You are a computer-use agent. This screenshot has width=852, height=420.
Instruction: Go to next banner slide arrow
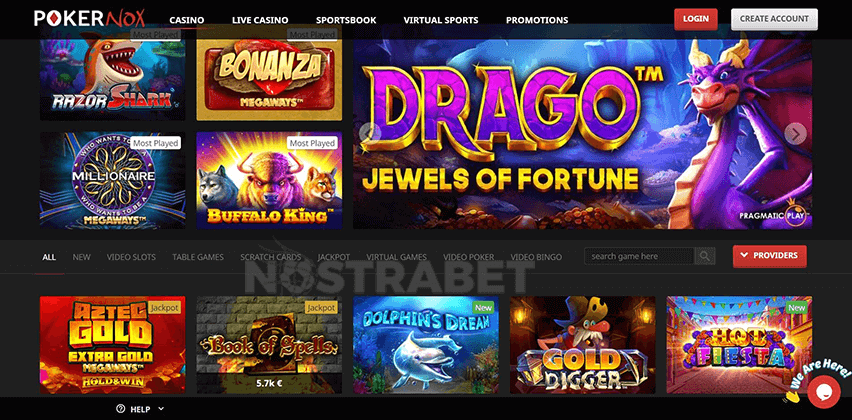coord(796,134)
